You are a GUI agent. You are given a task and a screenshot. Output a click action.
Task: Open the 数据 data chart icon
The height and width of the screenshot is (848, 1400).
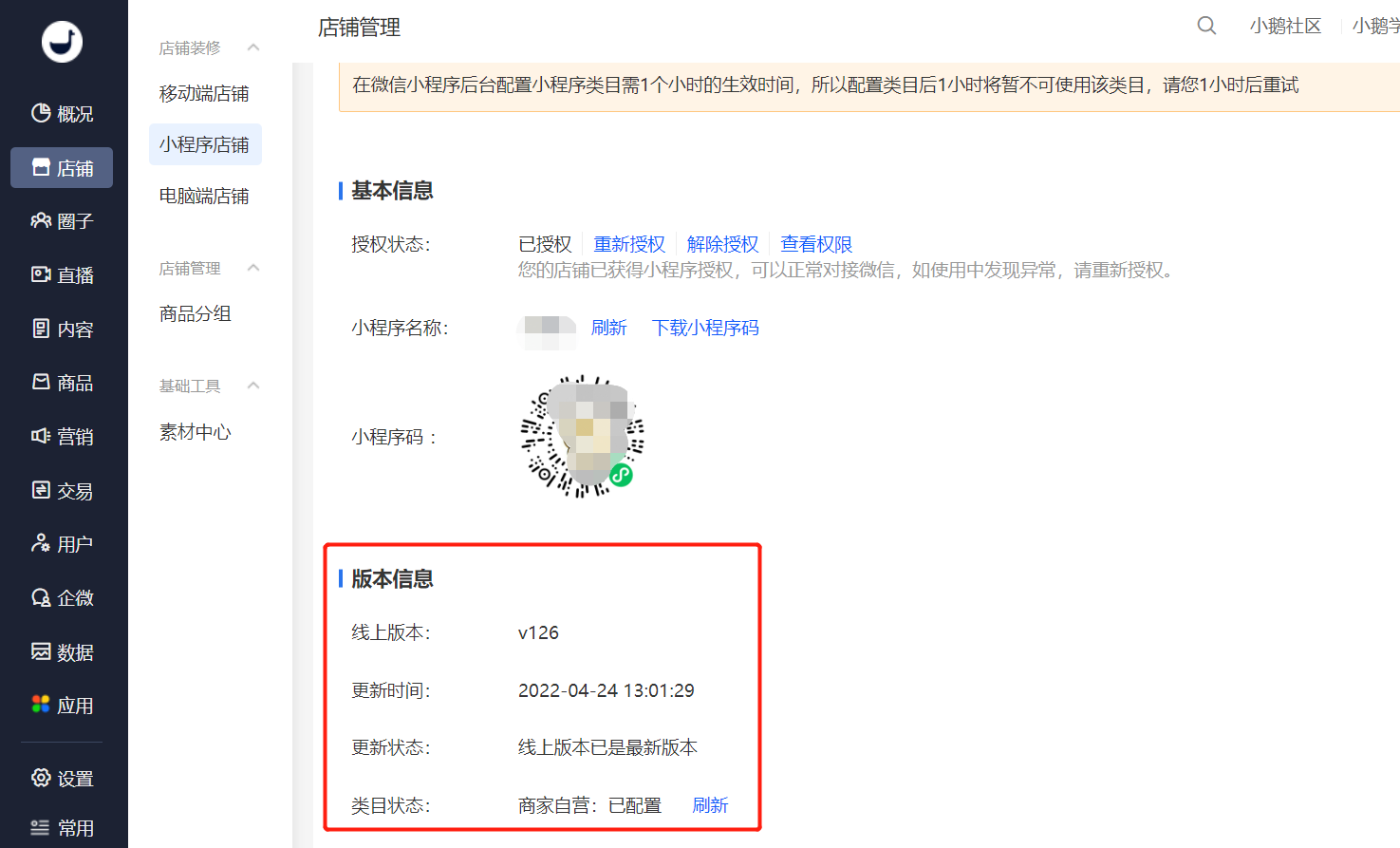tap(41, 651)
